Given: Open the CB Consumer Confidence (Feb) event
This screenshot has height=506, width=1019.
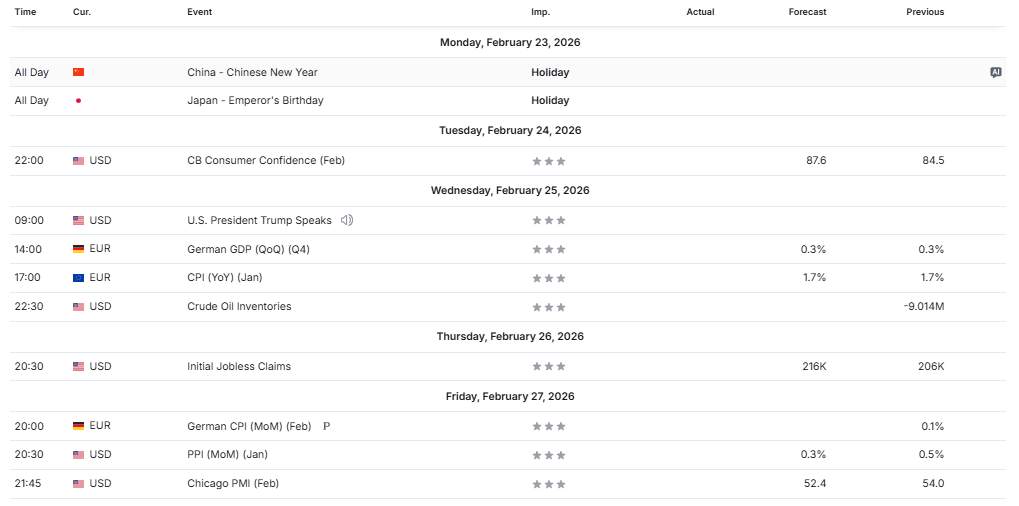Looking at the screenshot, I should [x=265, y=160].
